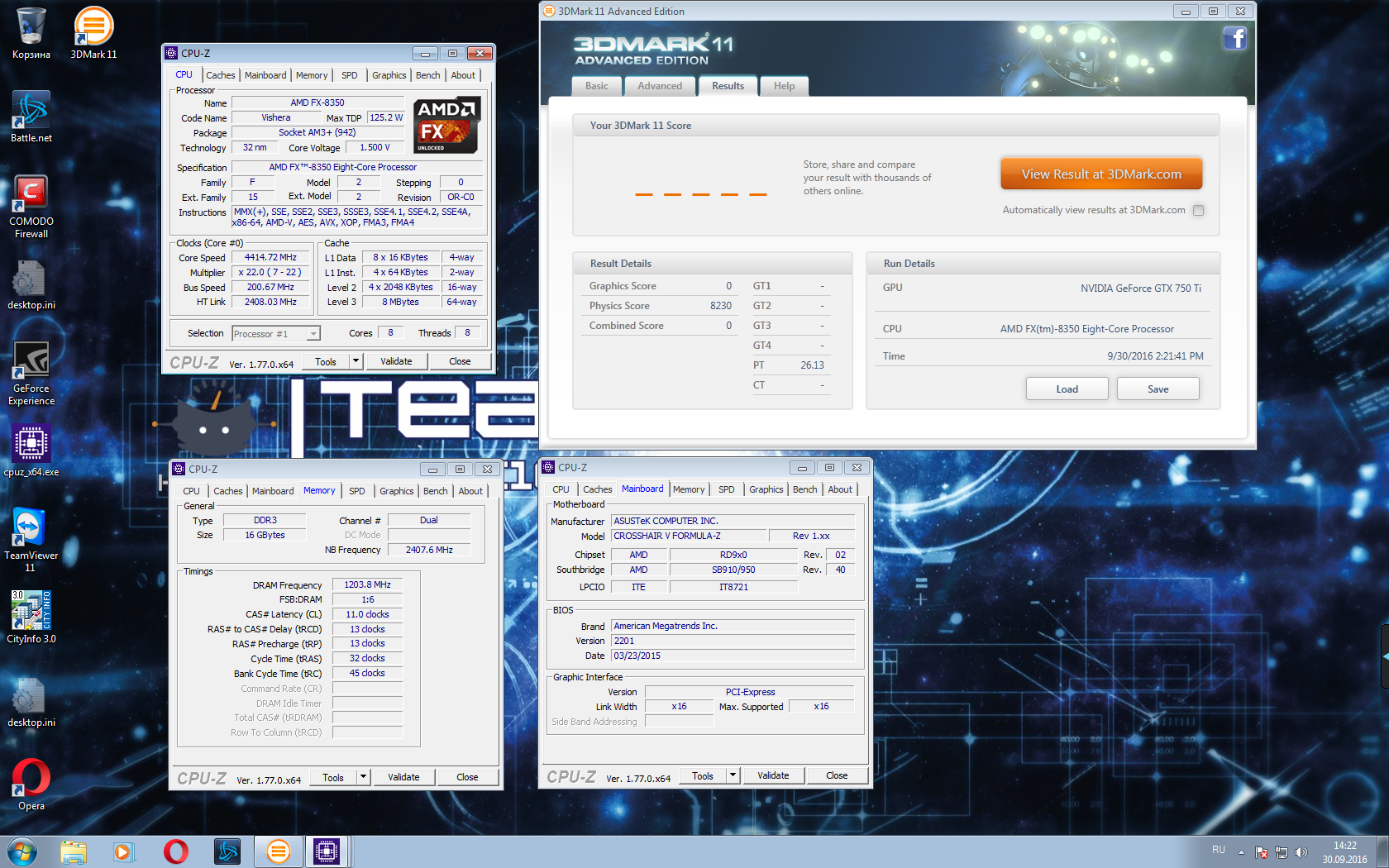The image size is (1389, 868).
Task: Open About tab in Mainboard CPU-Z window
Action: coord(840,489)
